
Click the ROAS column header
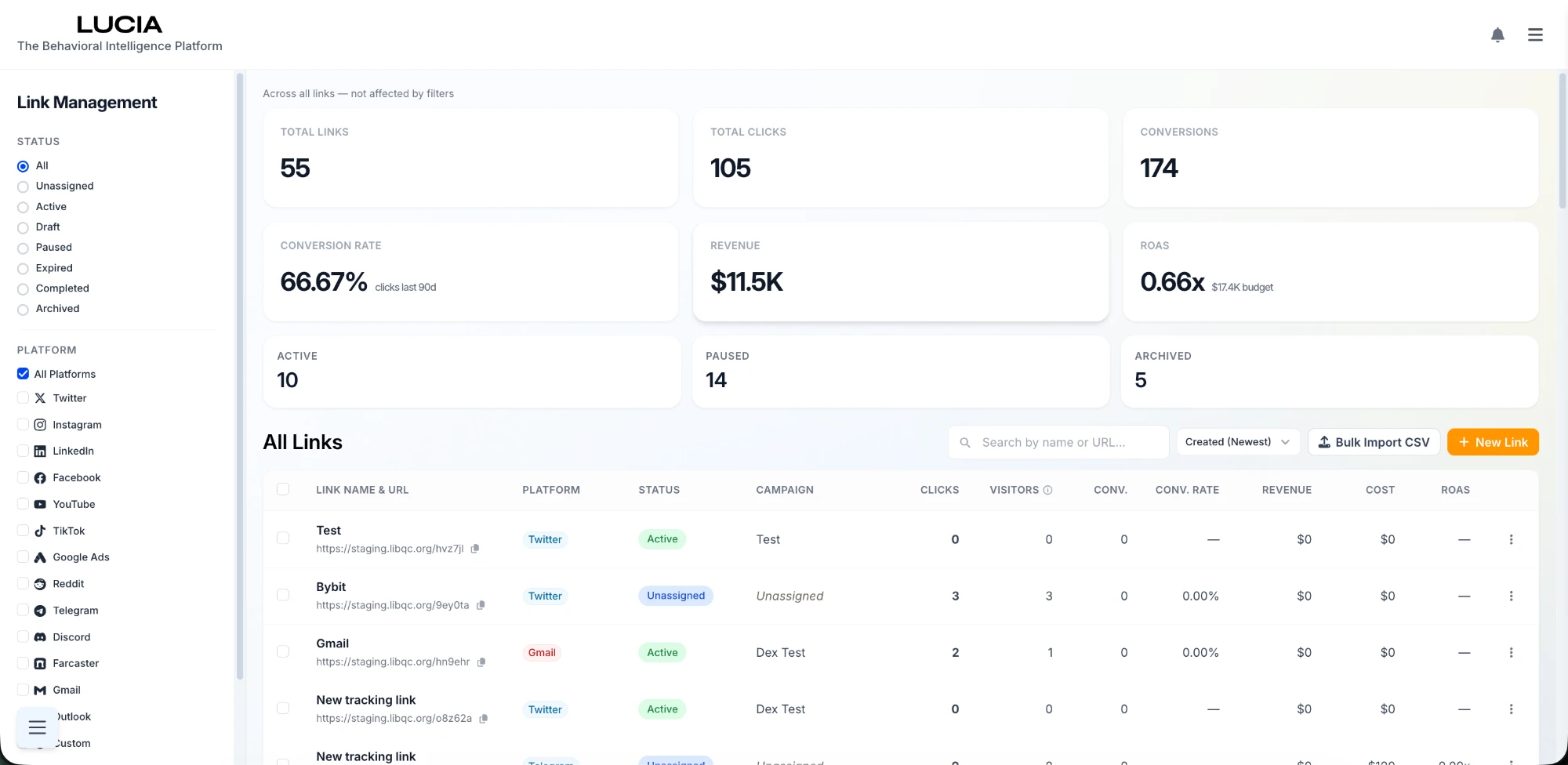(x=1455, y=490)
